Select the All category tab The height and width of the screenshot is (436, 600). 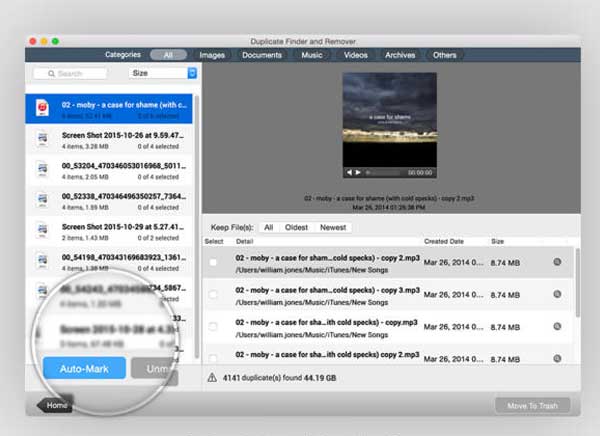(168, 55)
